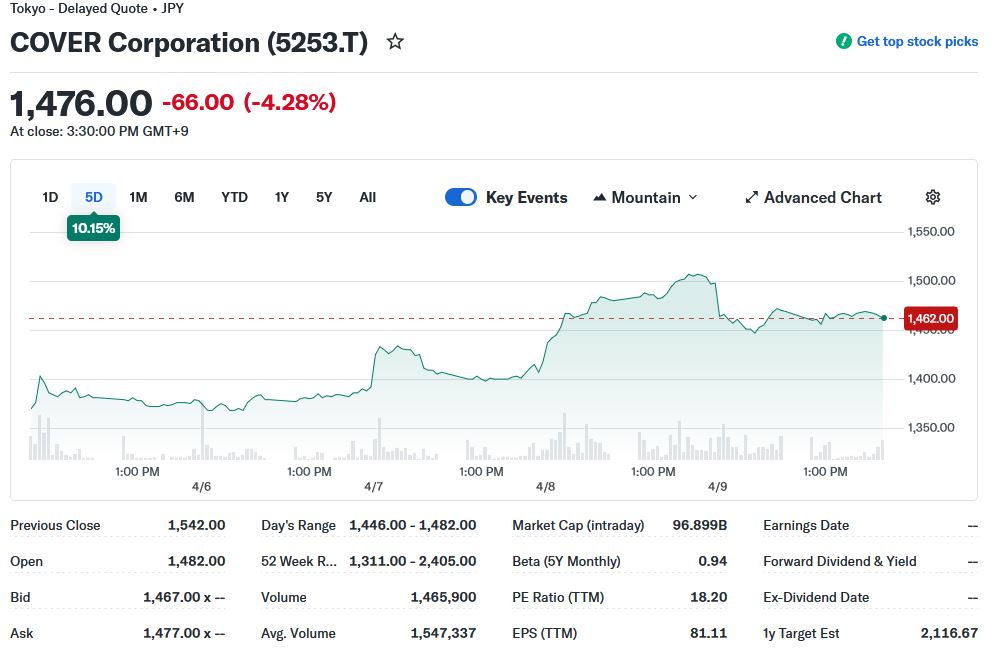Viewport: 999px width, 659px height.
Task: Click the Forward Dividend & Yield label
Action: click(x=840, y=561)
